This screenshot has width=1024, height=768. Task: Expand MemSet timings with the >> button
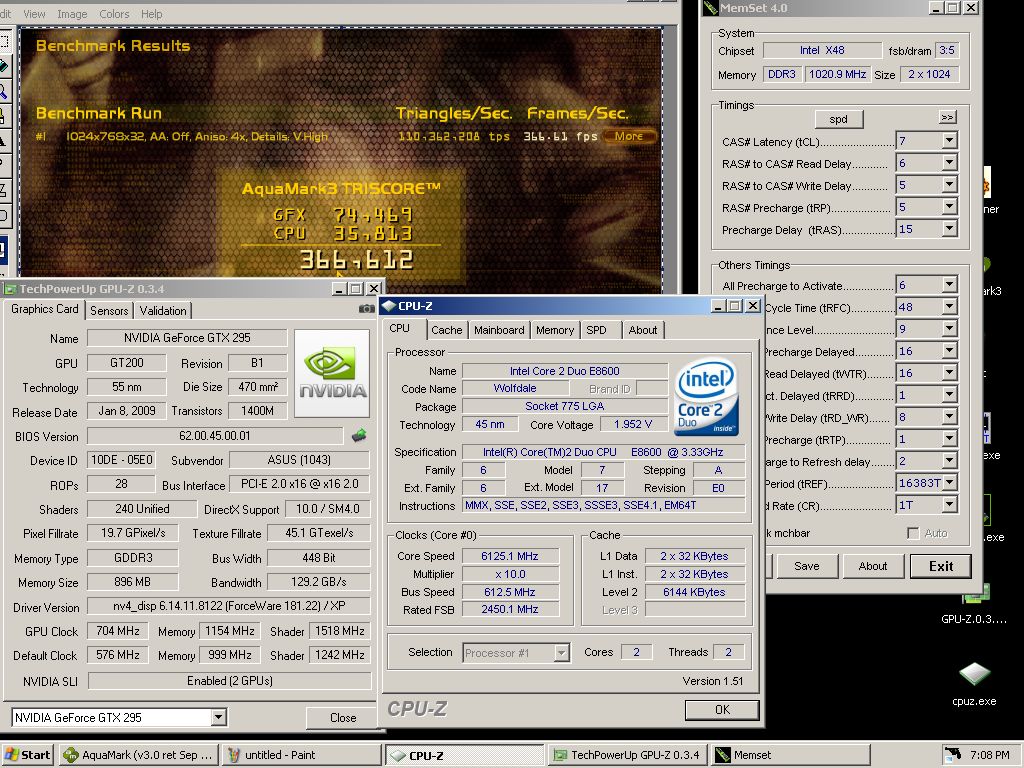(x=948, y=118)
